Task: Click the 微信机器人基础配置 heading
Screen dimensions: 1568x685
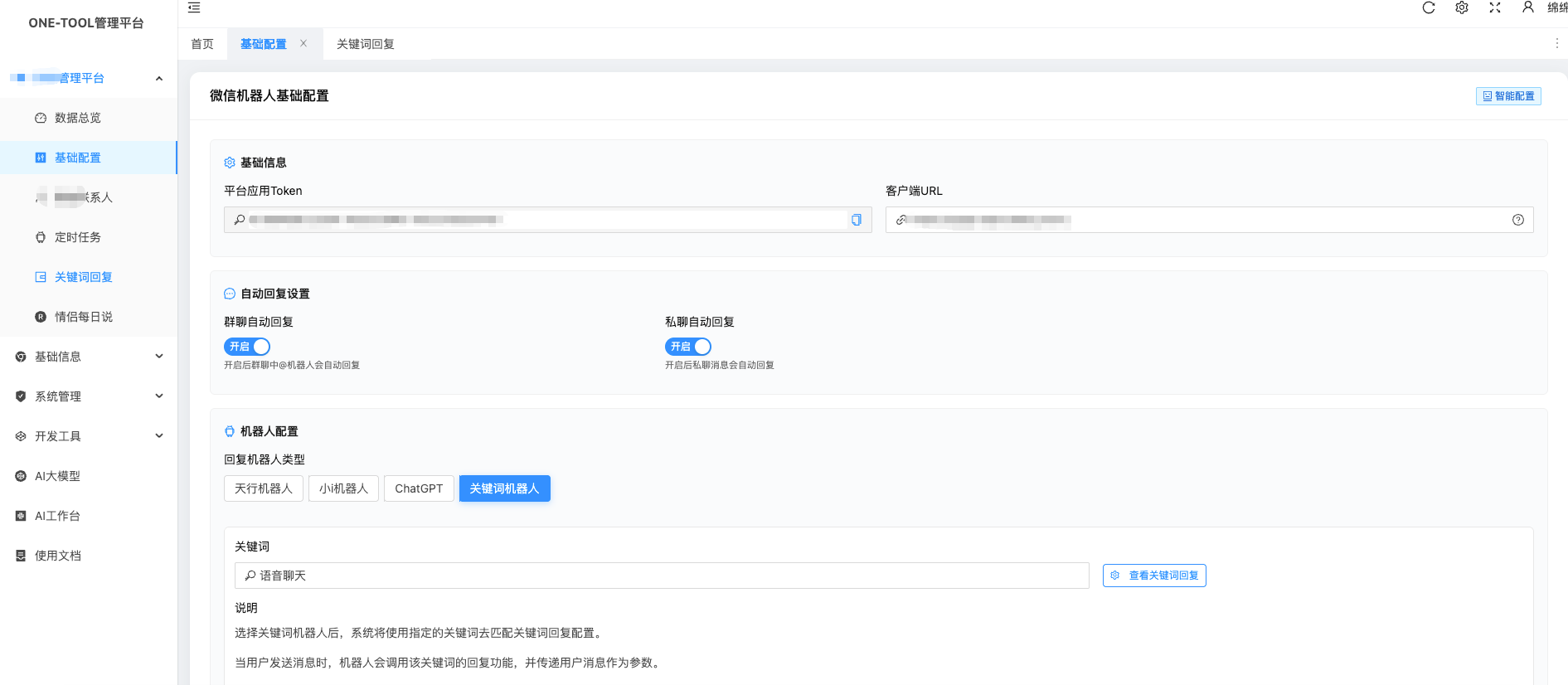Action: pyautogui.click(x=269, y=96)
